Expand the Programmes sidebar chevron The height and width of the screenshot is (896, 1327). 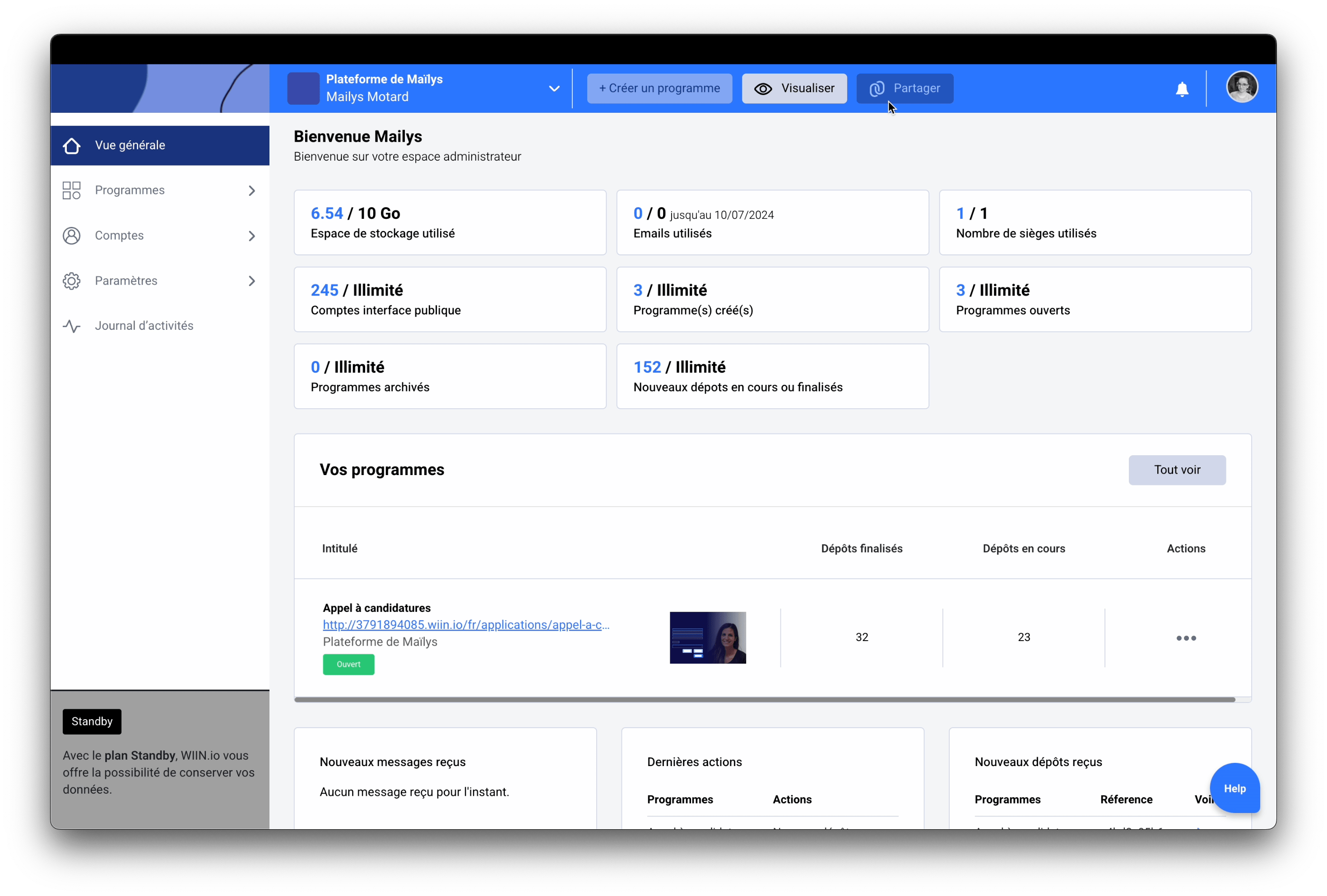click(x=251, y=190)
